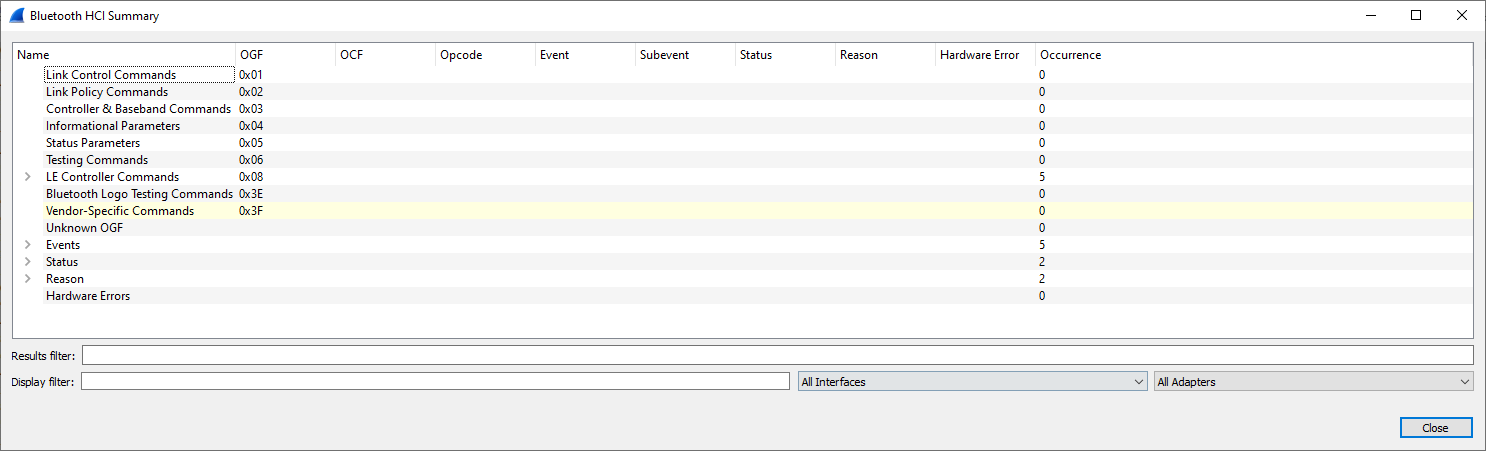Sort by the OGF column header

tap(286, 55)
